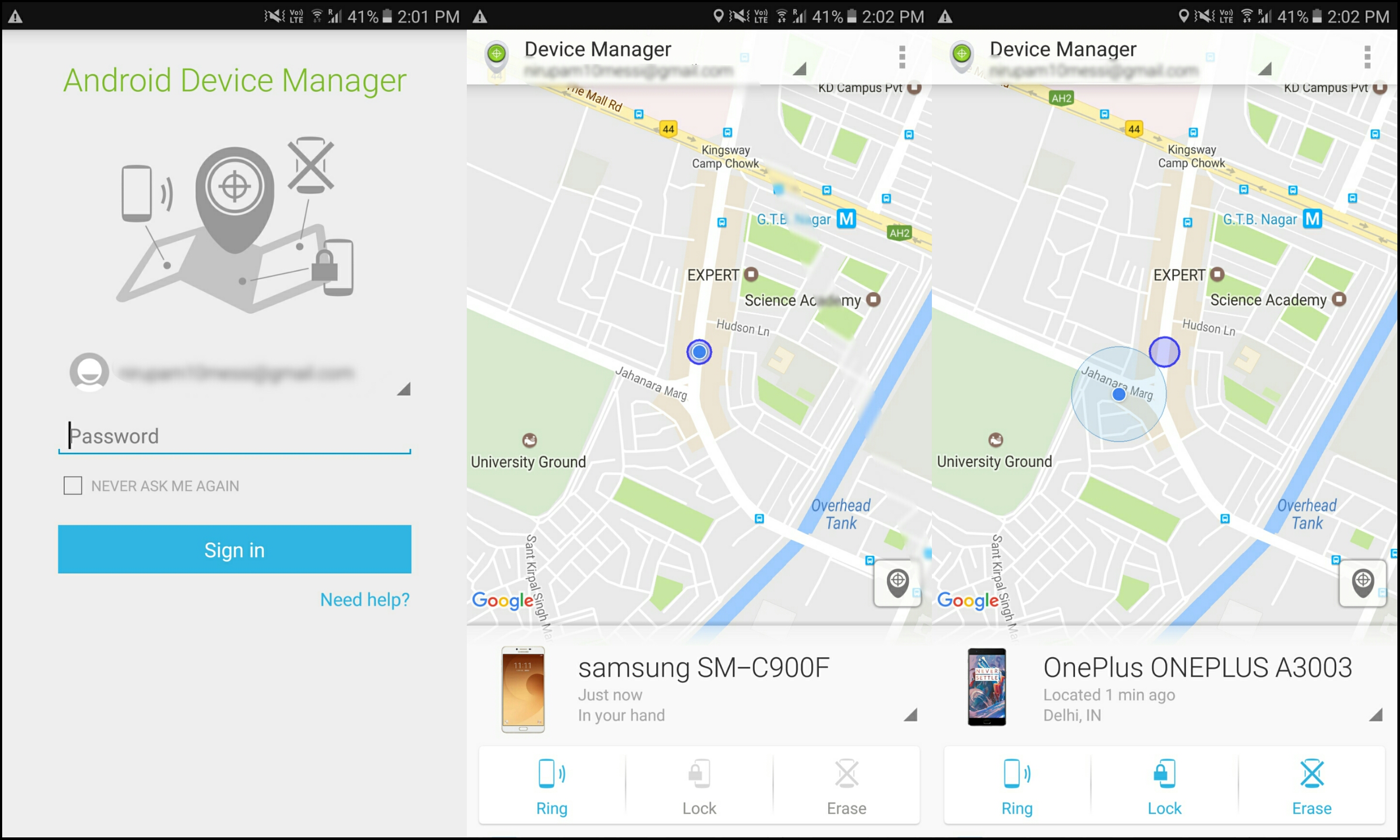
Task: Tap 'Located 1 min ago' text
Action: [x=1109, y=694]
